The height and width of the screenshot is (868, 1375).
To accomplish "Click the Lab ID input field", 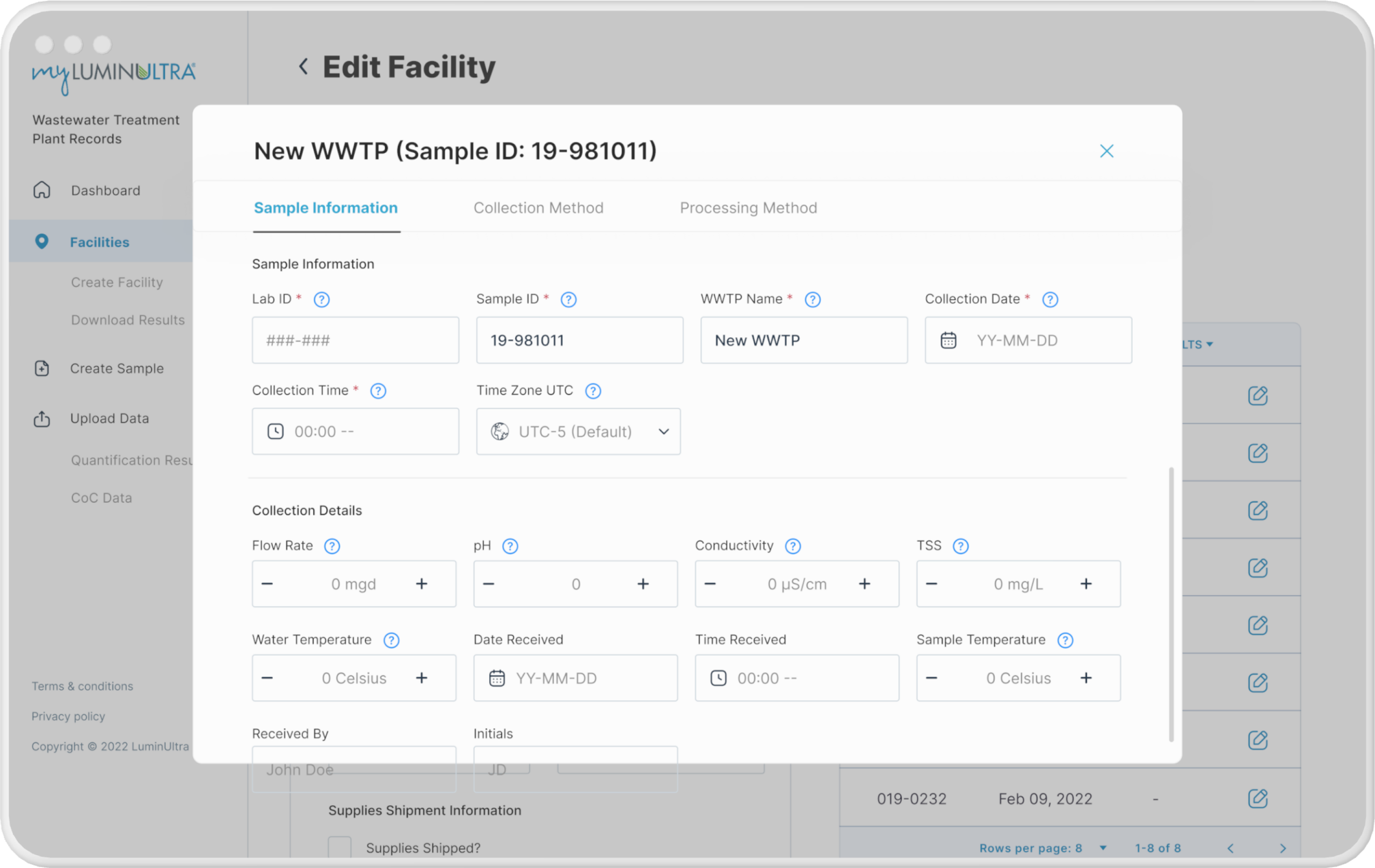I will click(355, 341).
